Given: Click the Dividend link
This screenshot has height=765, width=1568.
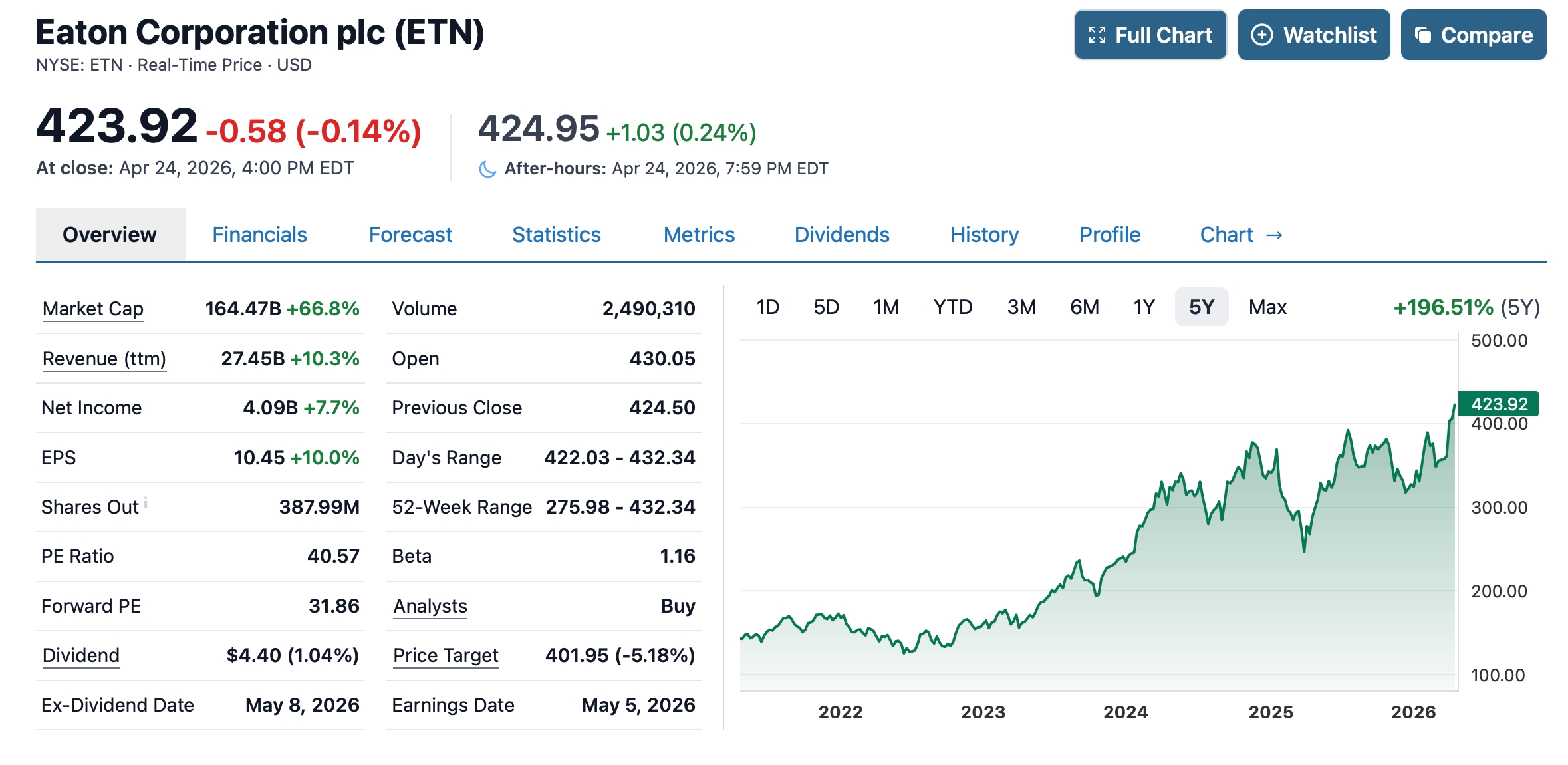Looking at the screenshot, I should coord(81,655).
